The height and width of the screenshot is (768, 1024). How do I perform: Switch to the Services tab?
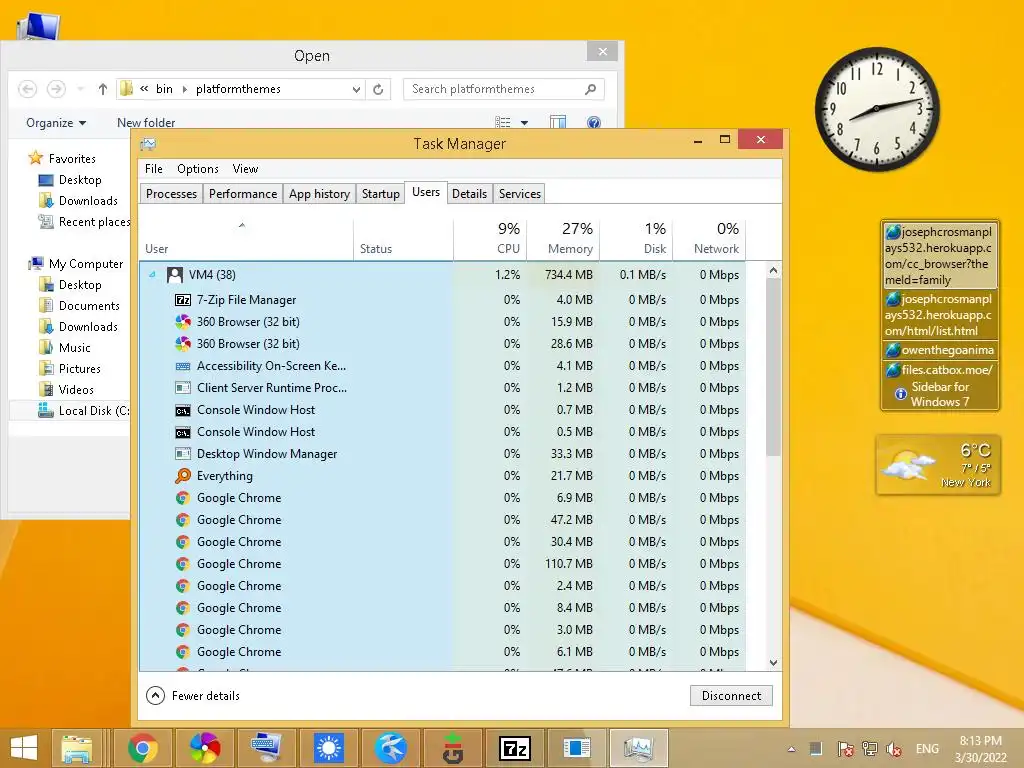coord(520,194)
